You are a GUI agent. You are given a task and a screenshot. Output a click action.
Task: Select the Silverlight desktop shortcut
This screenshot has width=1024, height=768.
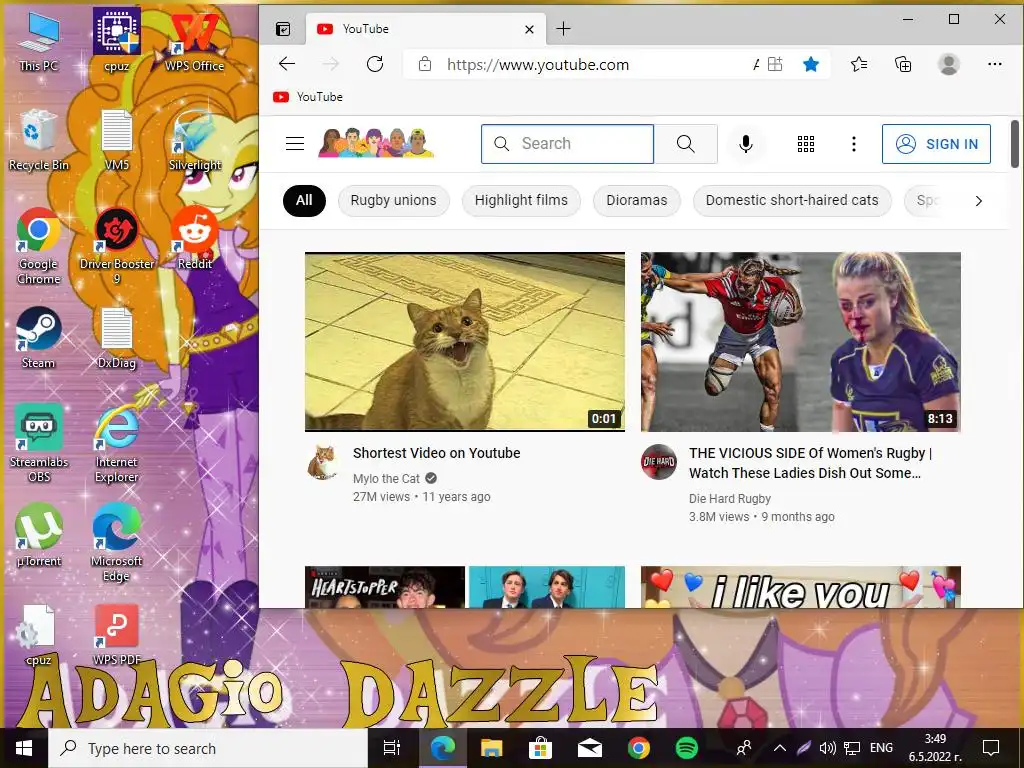[x=195, y=140]
